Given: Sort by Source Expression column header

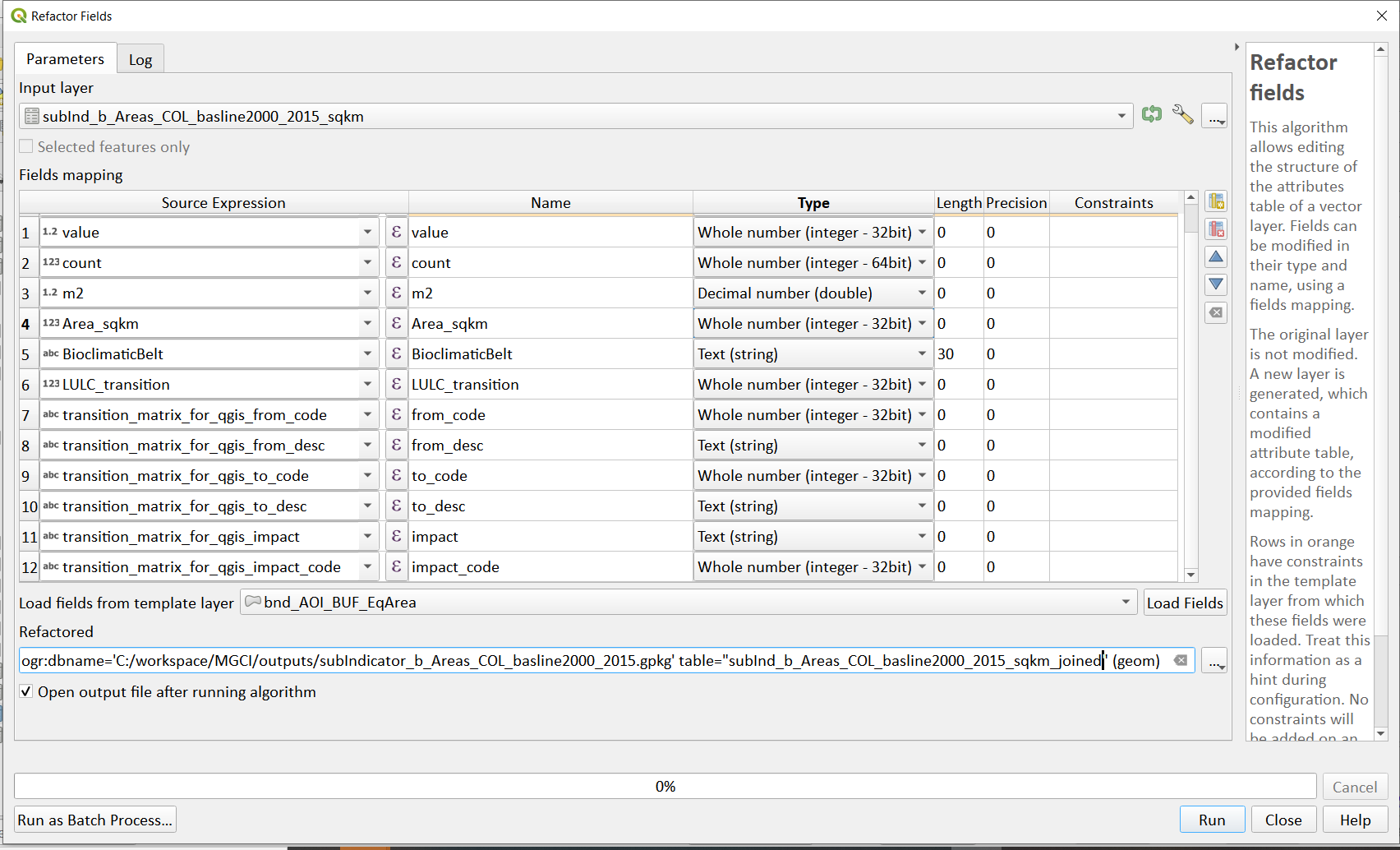Looking at the screenshot, I should 223,203.
